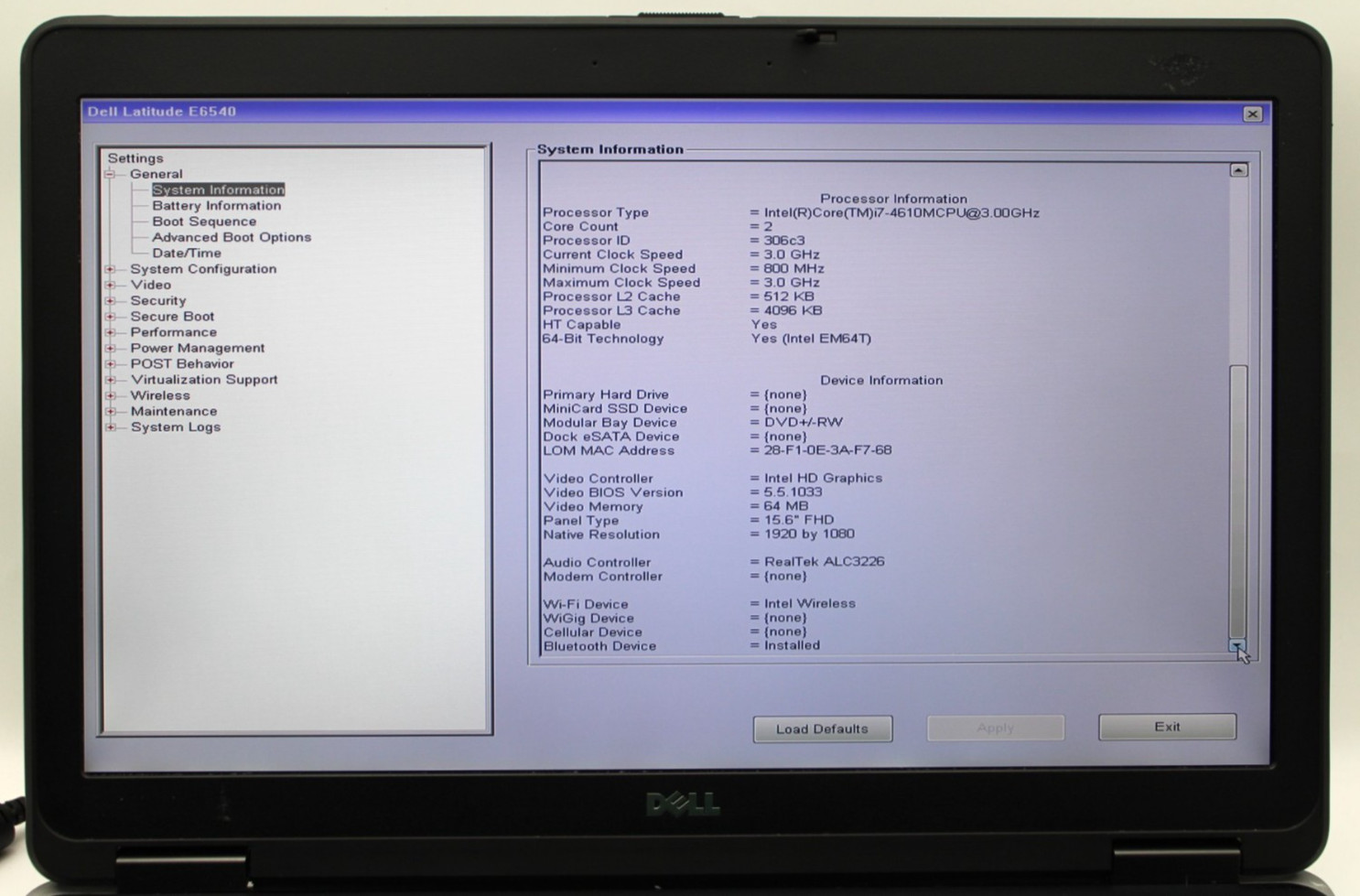Image resolution: width=1360 pixels, height=896 pixels.
Task: Expand the System Configuration node
Action: 111,269
